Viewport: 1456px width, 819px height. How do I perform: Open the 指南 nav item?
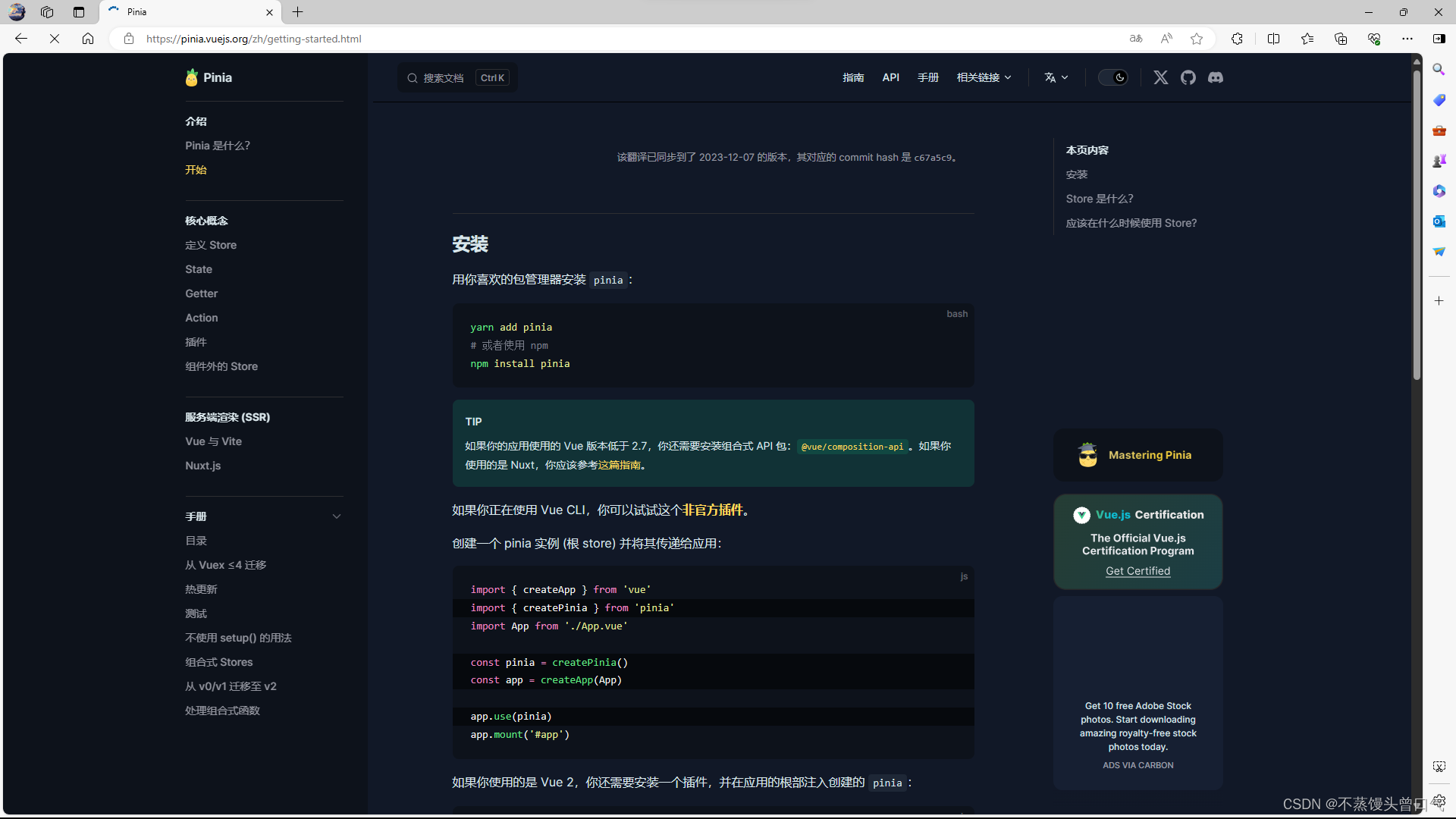coord(853,77)
